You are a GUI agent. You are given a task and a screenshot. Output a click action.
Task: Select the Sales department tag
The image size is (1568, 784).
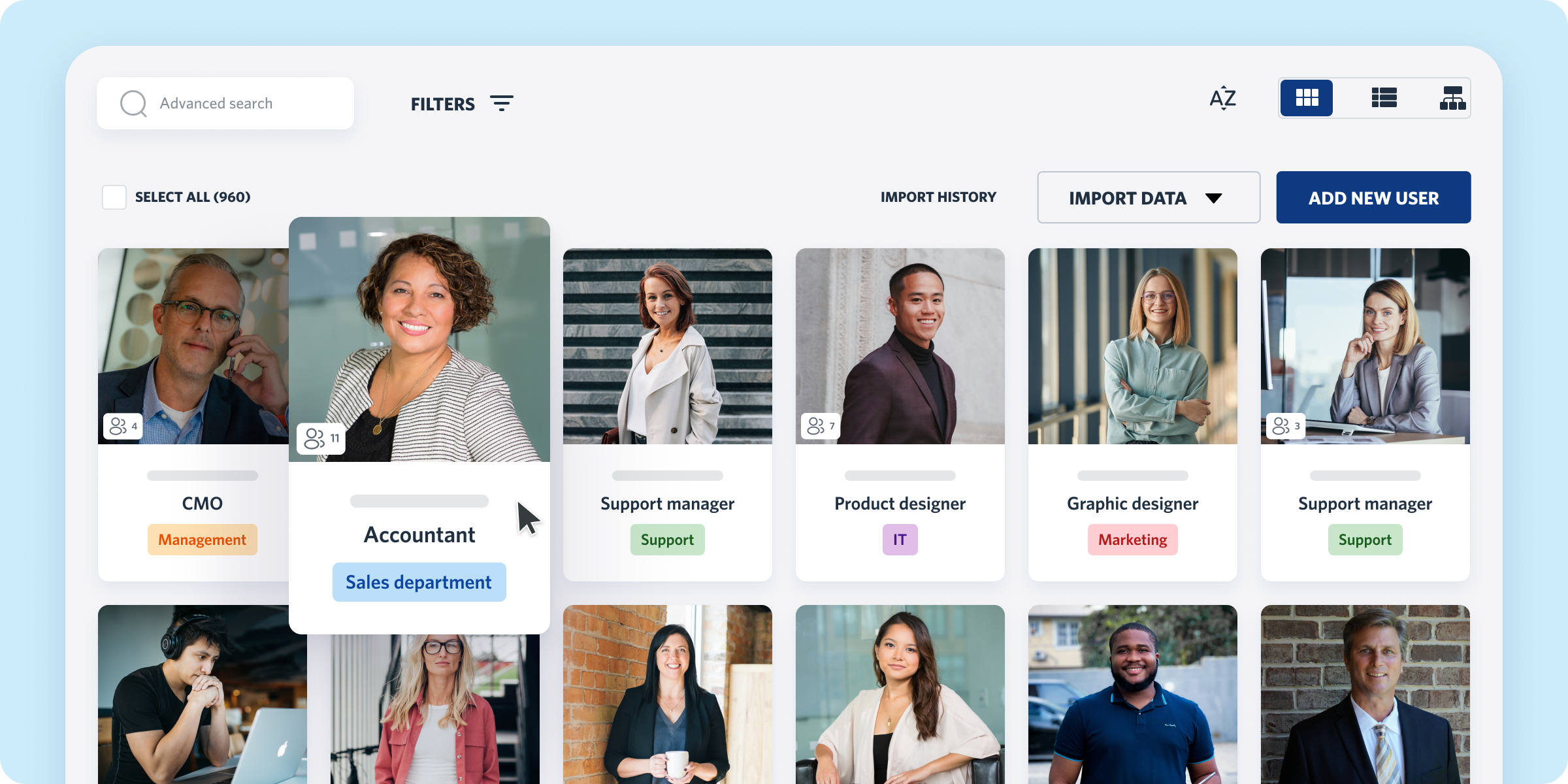419,582
